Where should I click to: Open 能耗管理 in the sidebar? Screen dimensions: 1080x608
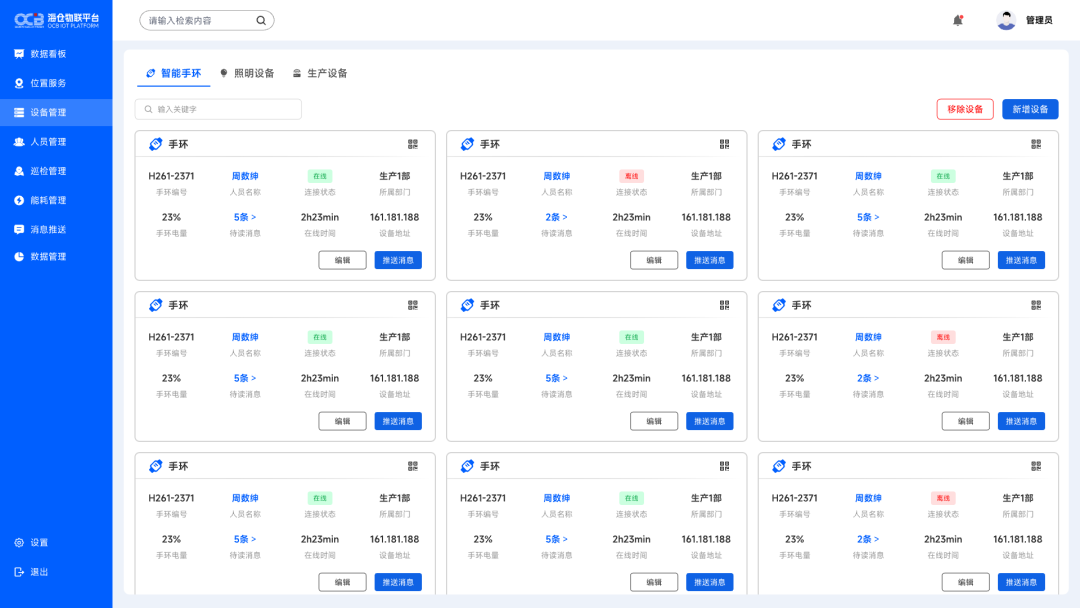coord(48,200)
